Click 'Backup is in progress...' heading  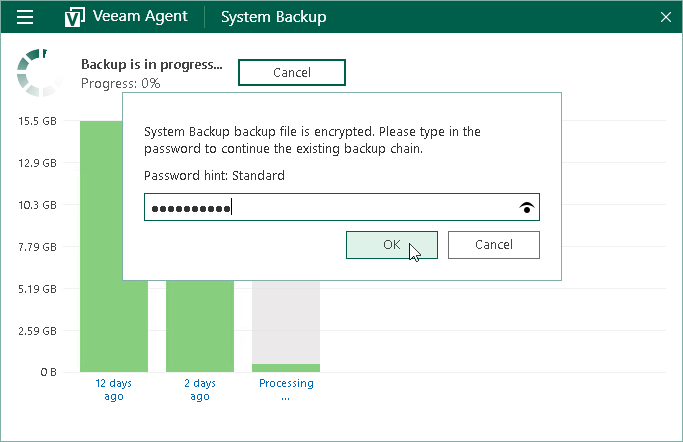point(152,64)
